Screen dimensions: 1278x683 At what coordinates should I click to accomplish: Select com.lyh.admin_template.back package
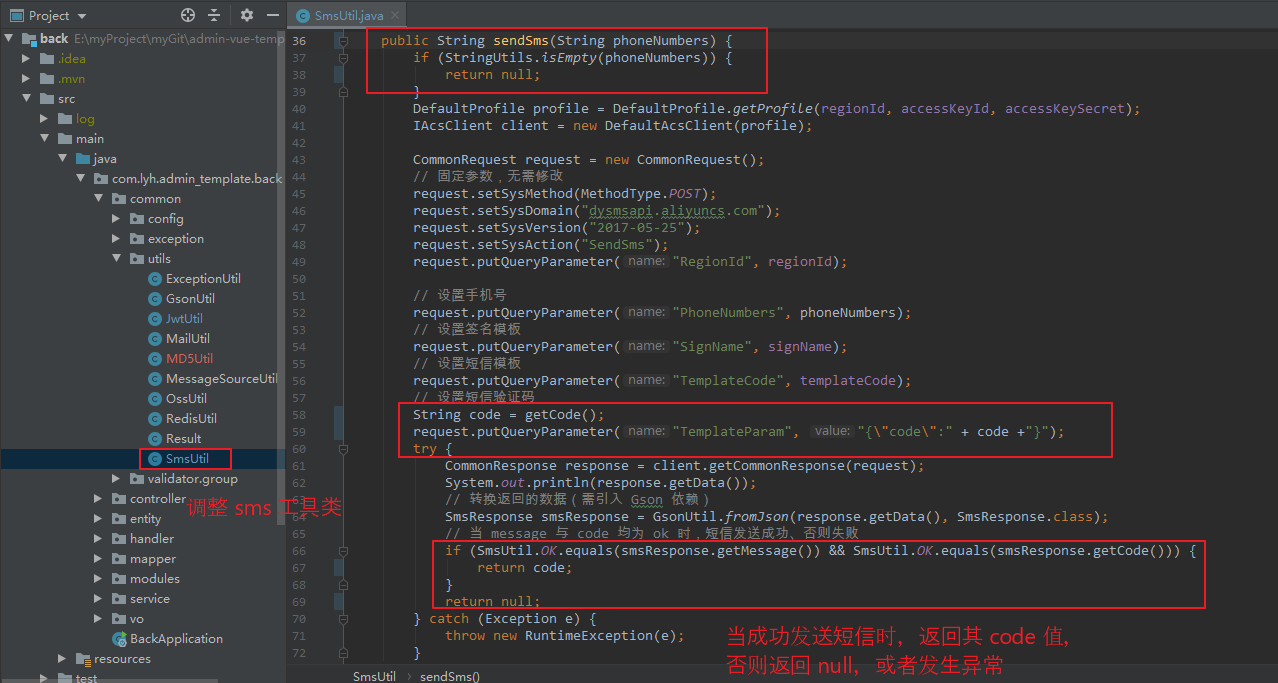pyautogui.click(x=197, y=179)
